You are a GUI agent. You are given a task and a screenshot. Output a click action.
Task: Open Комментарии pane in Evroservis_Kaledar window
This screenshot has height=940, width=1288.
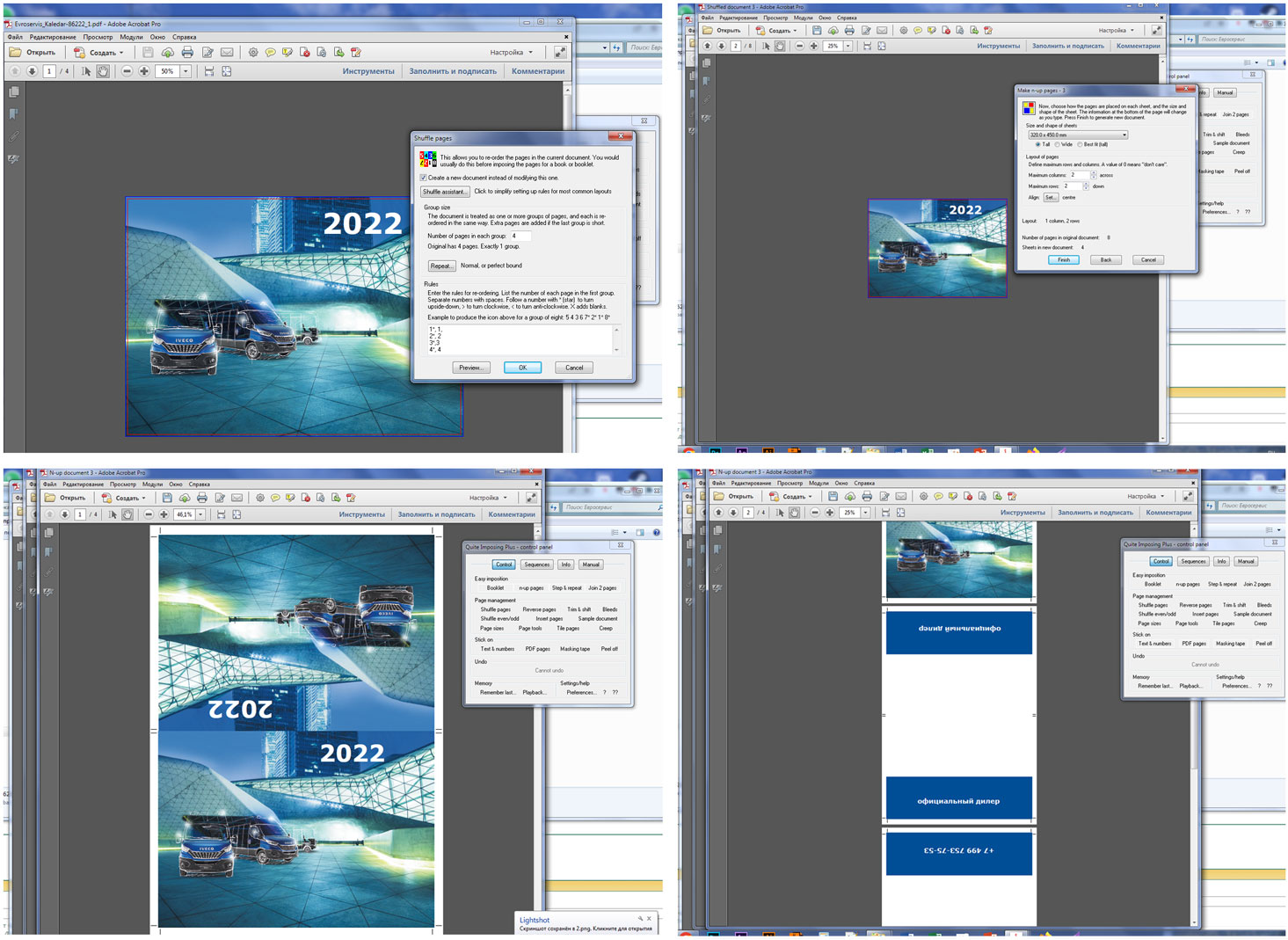(x=538, y=71)
